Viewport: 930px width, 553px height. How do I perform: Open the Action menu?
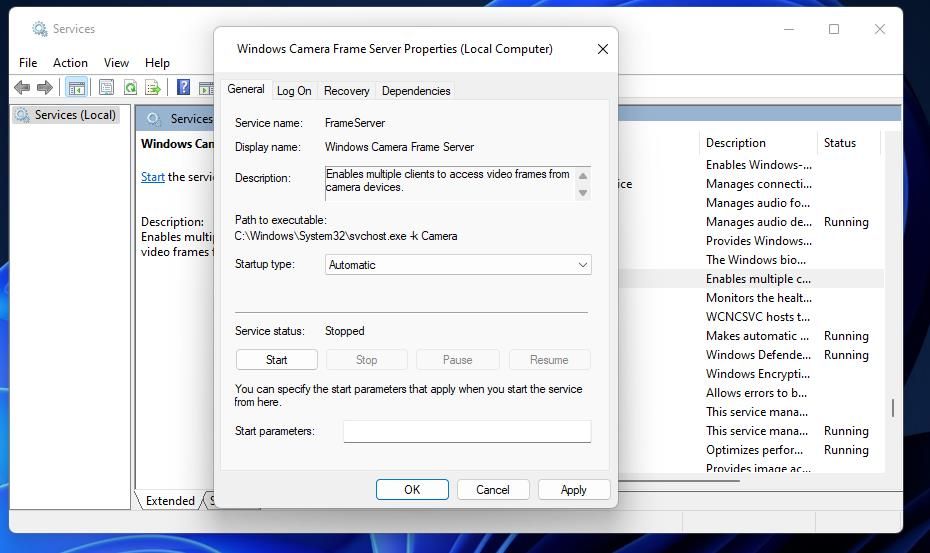tap(70, 62)
